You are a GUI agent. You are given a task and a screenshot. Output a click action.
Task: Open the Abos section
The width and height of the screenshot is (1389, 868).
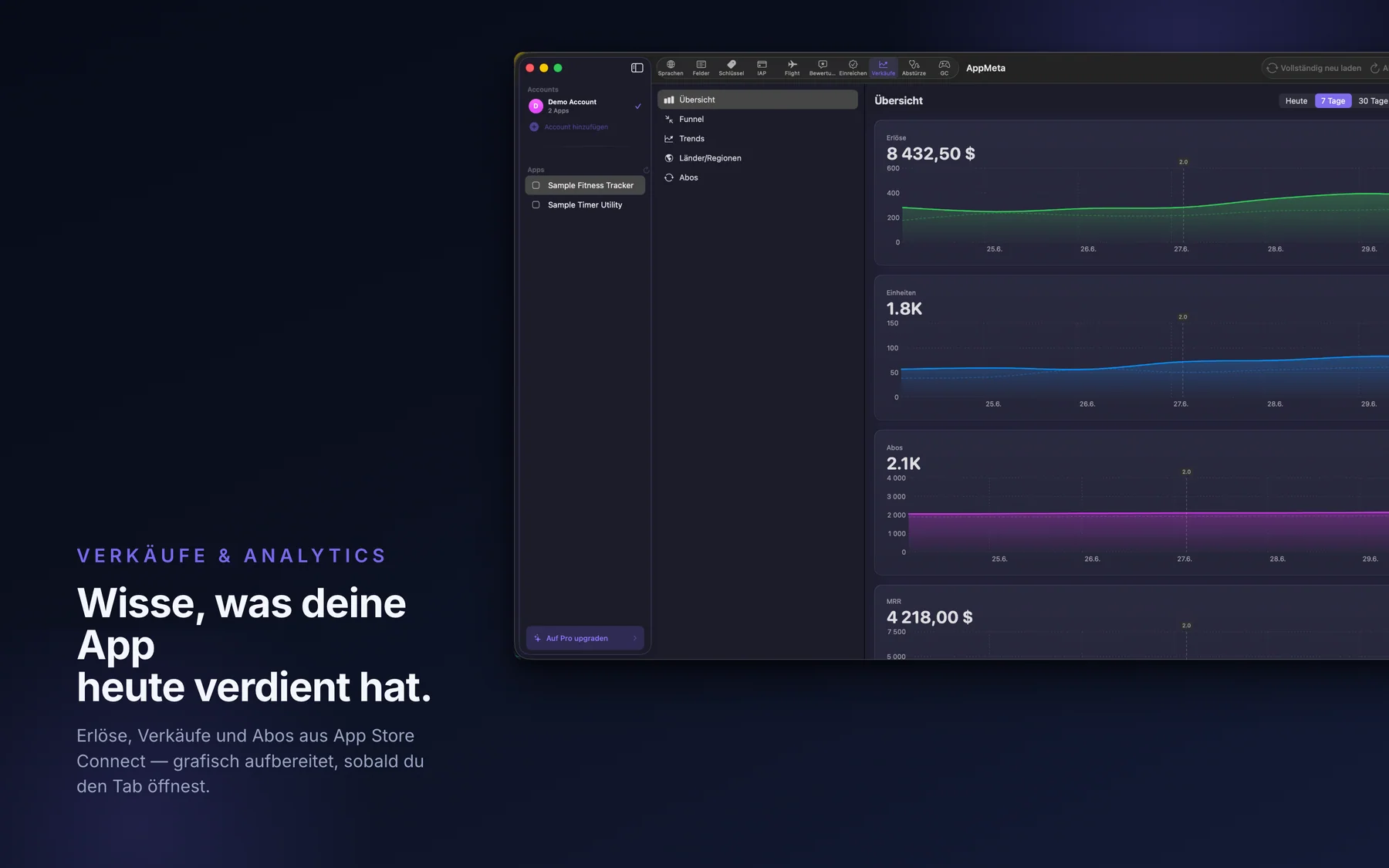(x=758, y=177)
